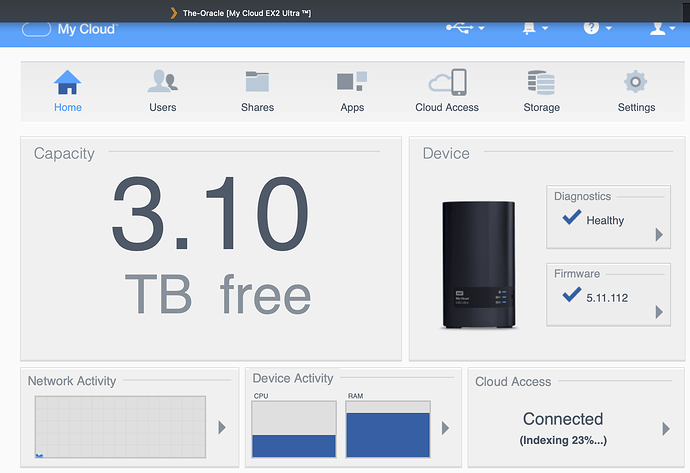Expand the alerts dropdown arrow
This screenshot has height=473, width=690.
[x=545, y=28]
